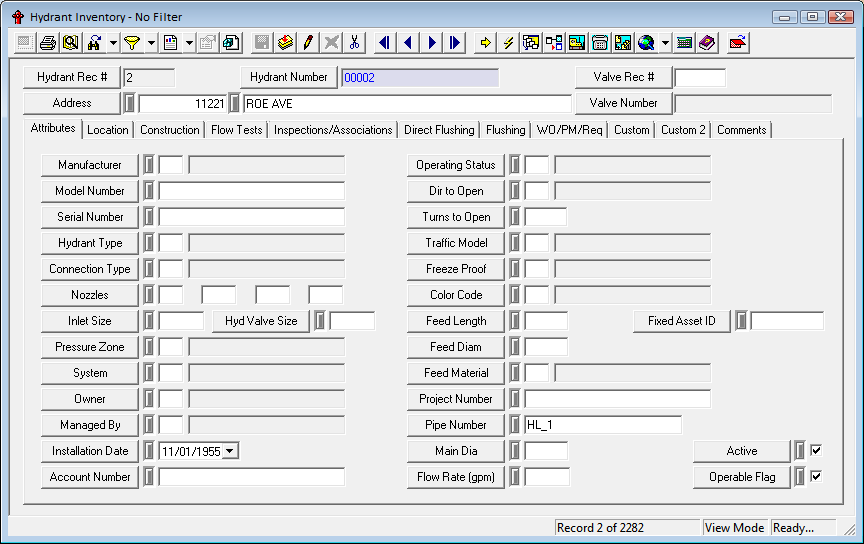Screen dimensions: 864x544
Task: Toggle the Active checkbox
Action: tap(816, 451)
